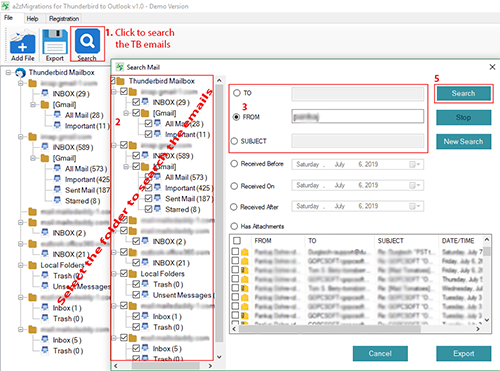The image size is (500, 371).
Task: Open the Help menu
Action: pos(32,19)
